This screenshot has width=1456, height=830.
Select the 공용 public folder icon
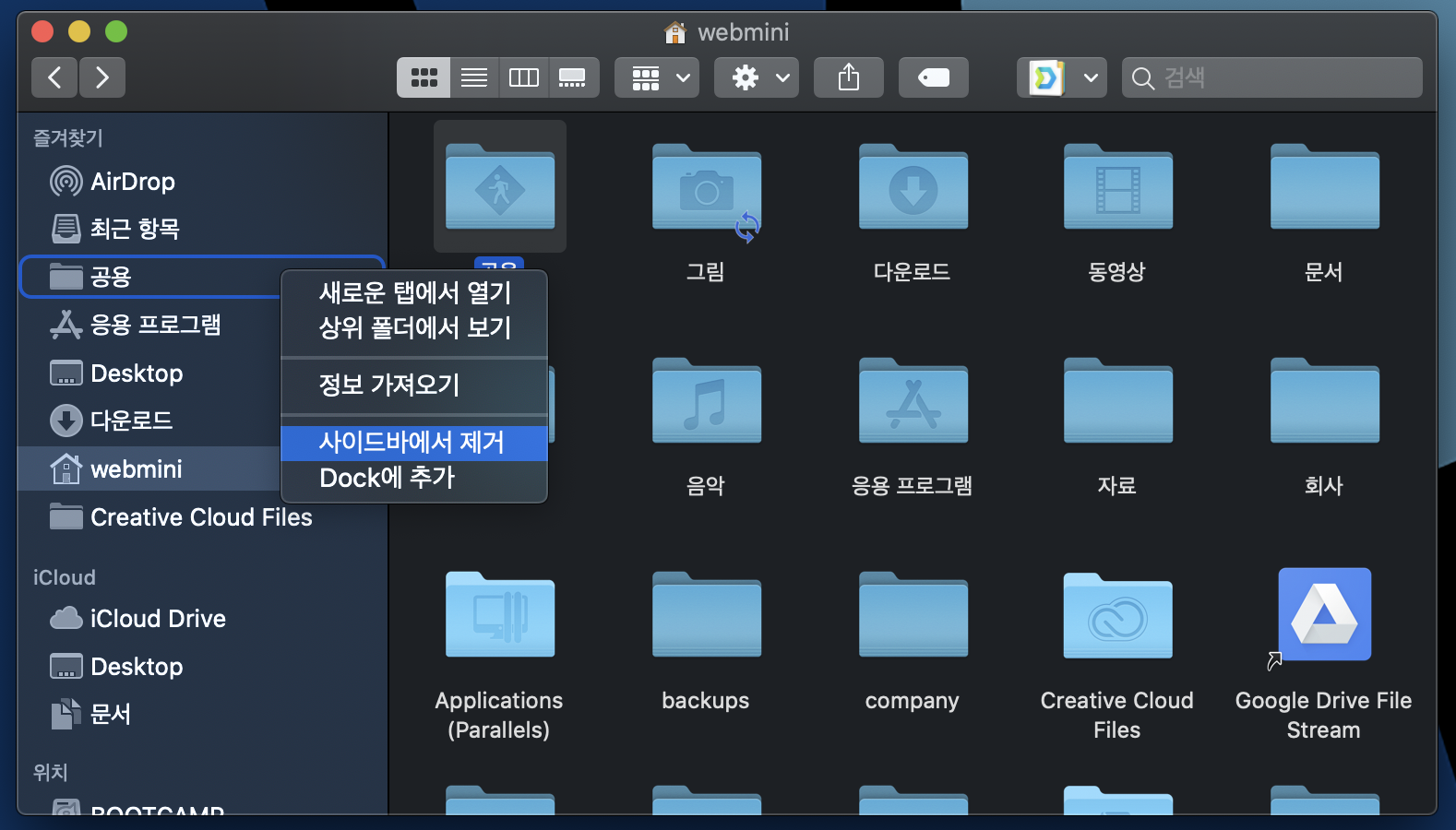click(500, 187)
